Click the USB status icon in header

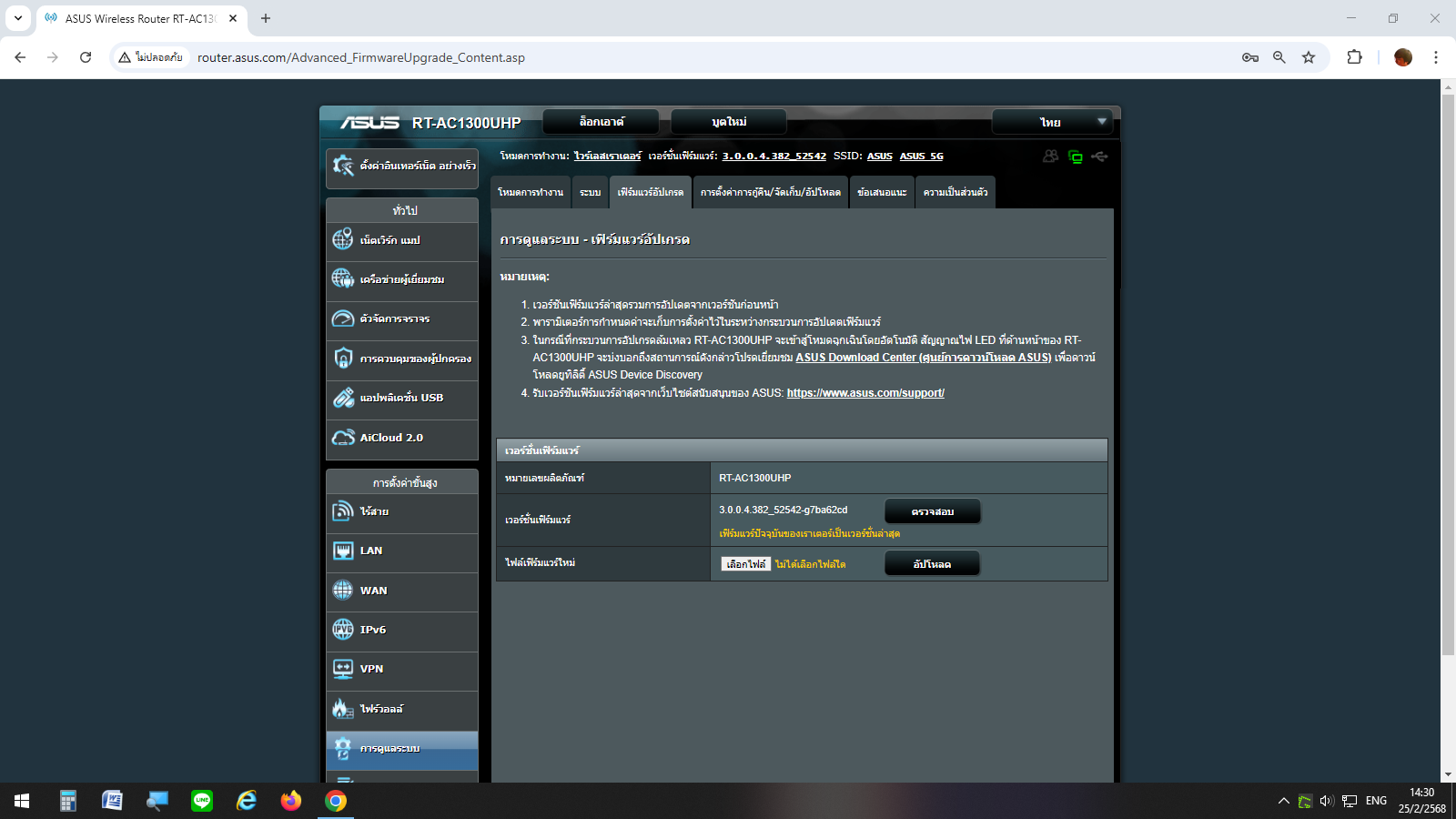pyautogui.click(x=1100, y=157)
